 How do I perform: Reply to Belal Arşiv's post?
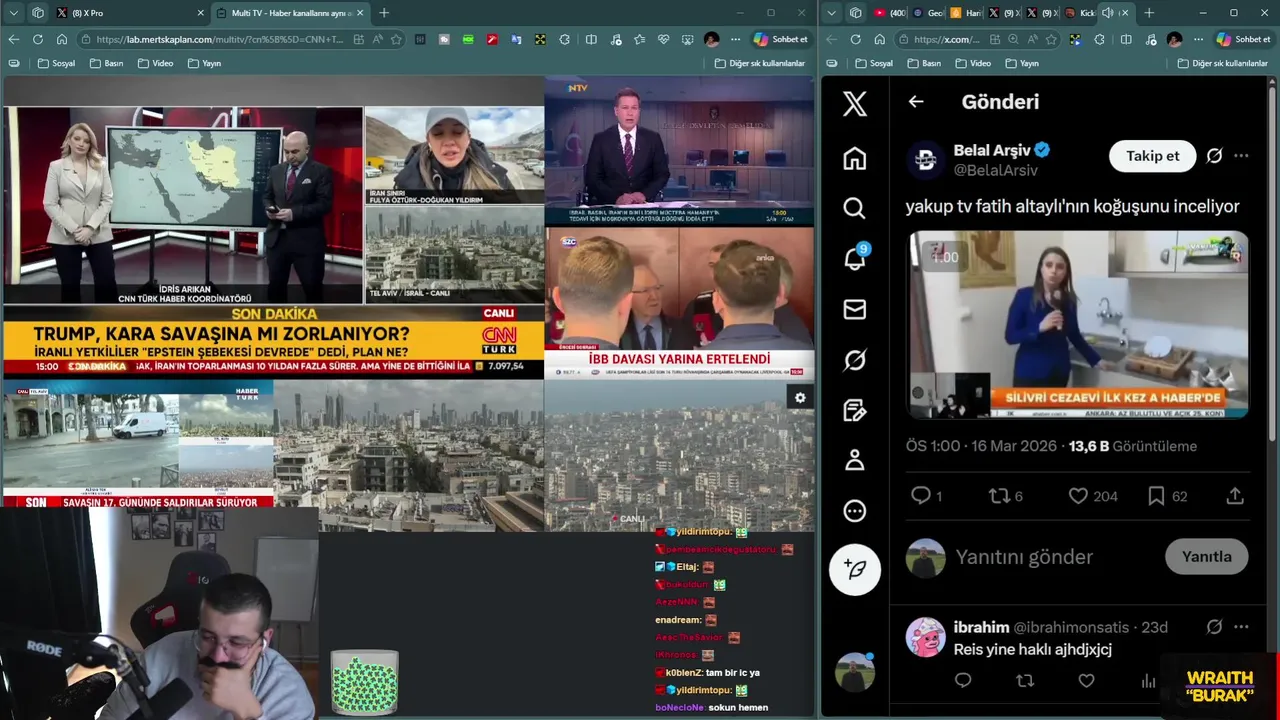[x=921, y=496]
